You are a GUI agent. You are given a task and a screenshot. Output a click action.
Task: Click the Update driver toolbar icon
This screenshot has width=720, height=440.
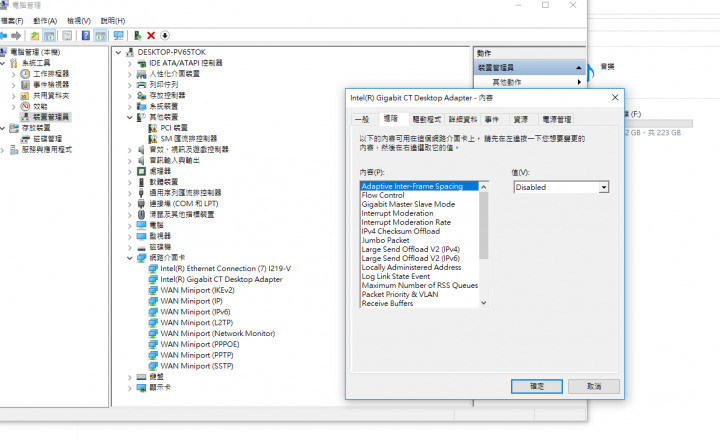pos(137,35)
